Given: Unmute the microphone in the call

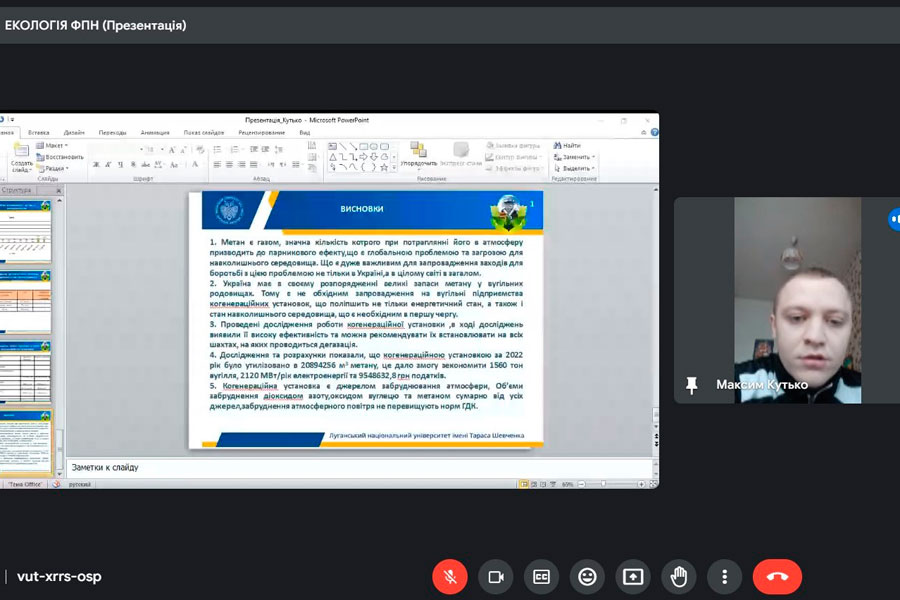Looking at the screenshot, I should 450,577.
